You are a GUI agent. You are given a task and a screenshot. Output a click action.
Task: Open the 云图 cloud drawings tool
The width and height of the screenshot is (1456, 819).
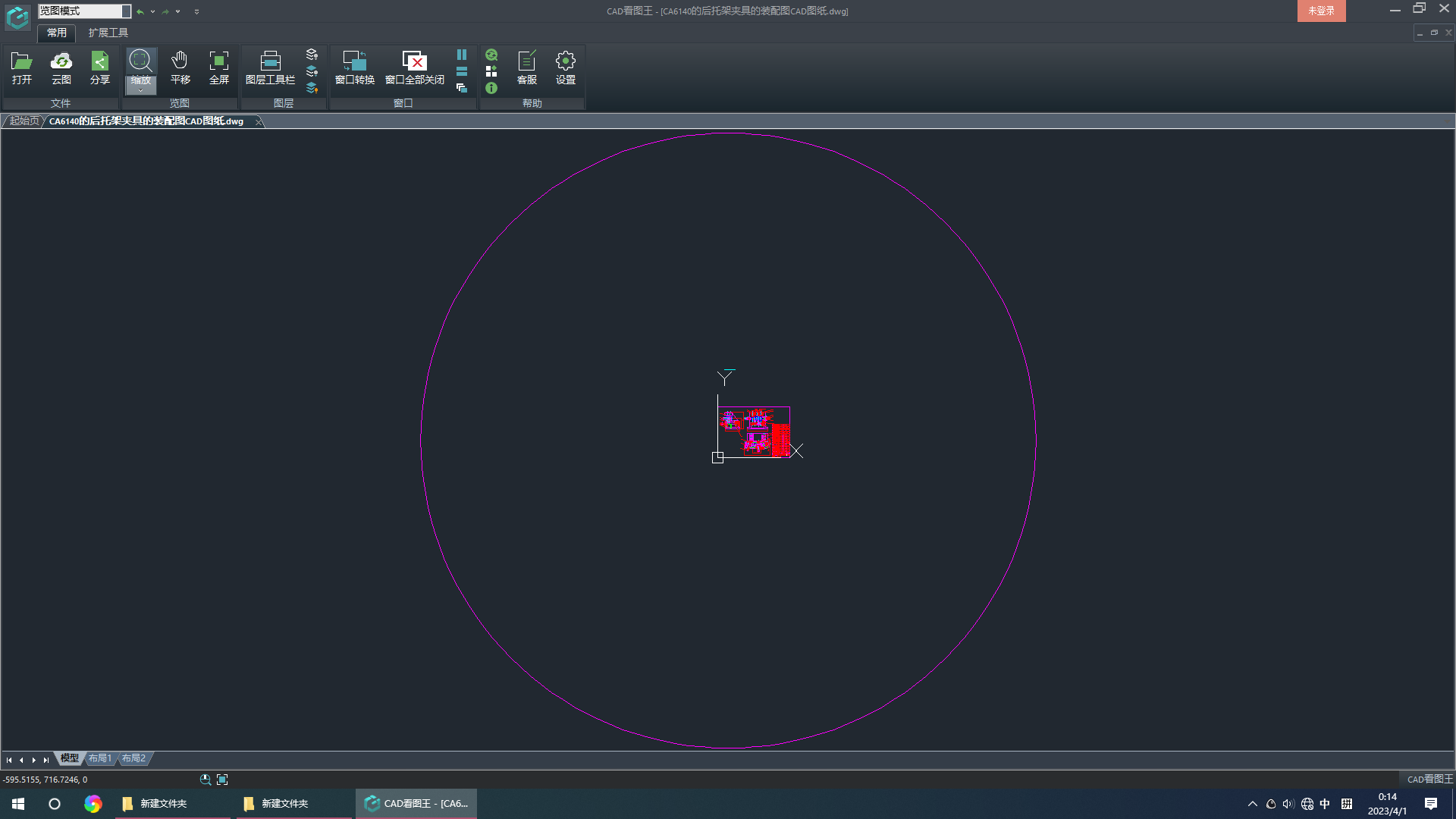tap(61, 68)
